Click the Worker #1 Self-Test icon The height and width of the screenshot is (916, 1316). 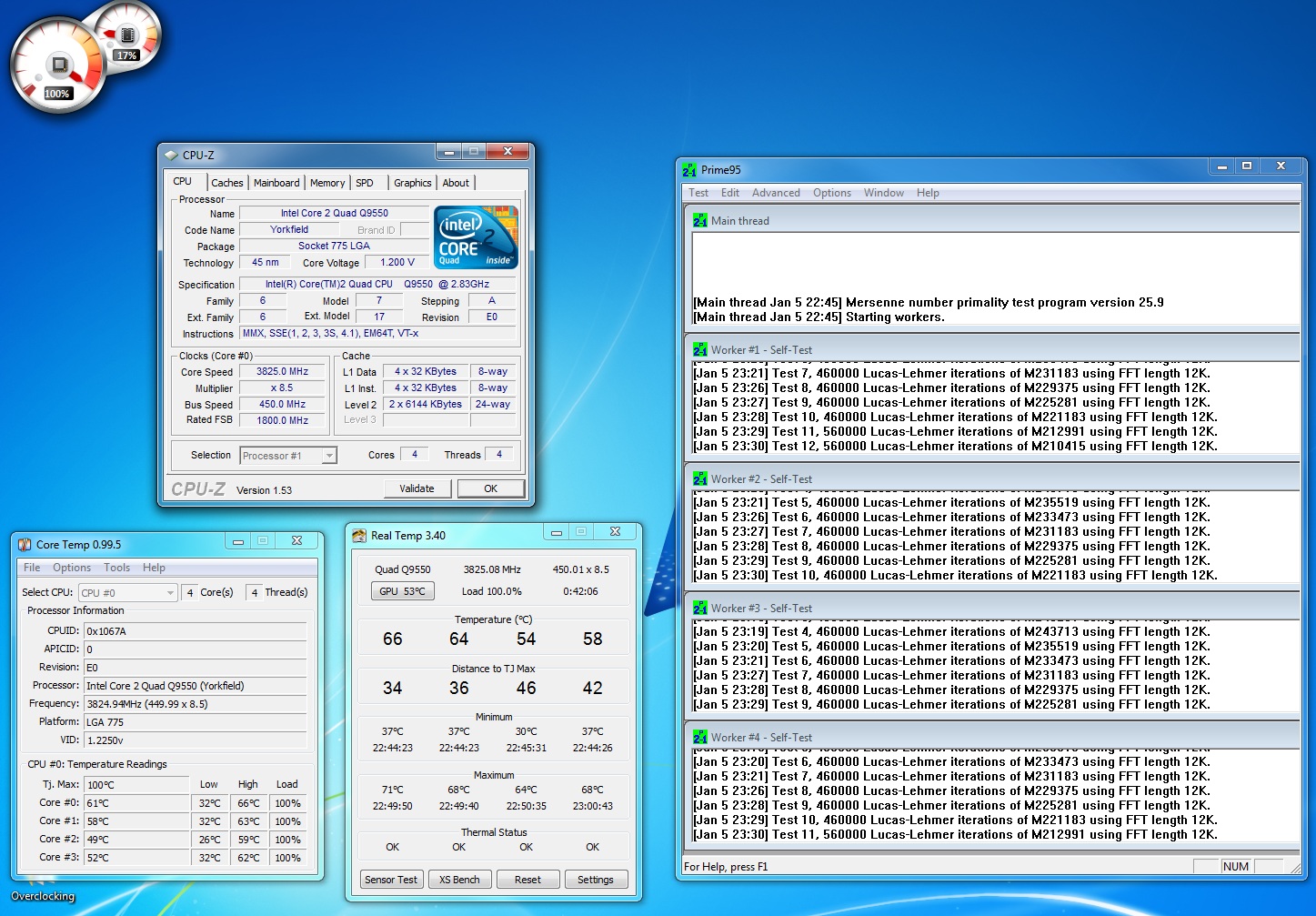coord(699,350)
